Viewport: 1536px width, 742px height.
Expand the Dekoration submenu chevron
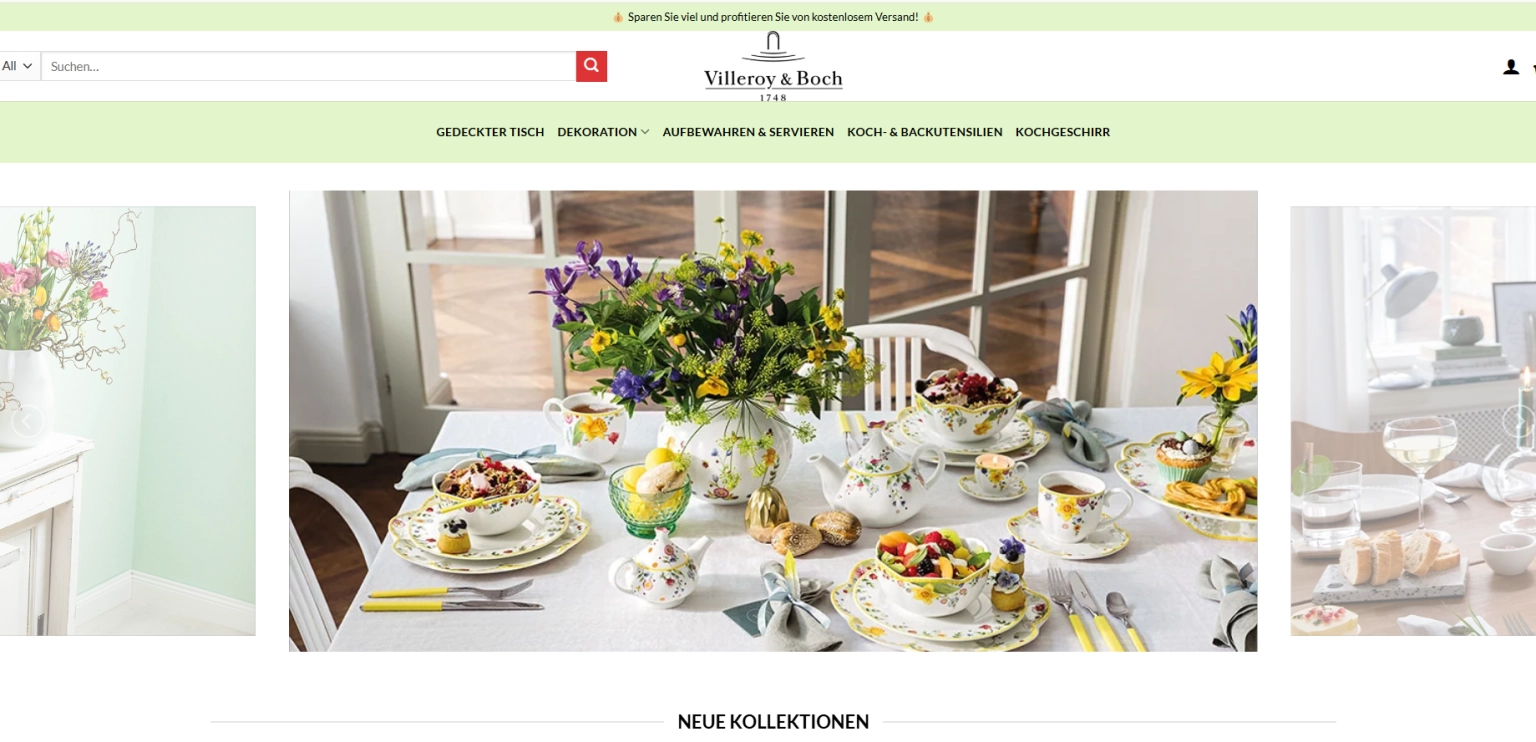645,132
